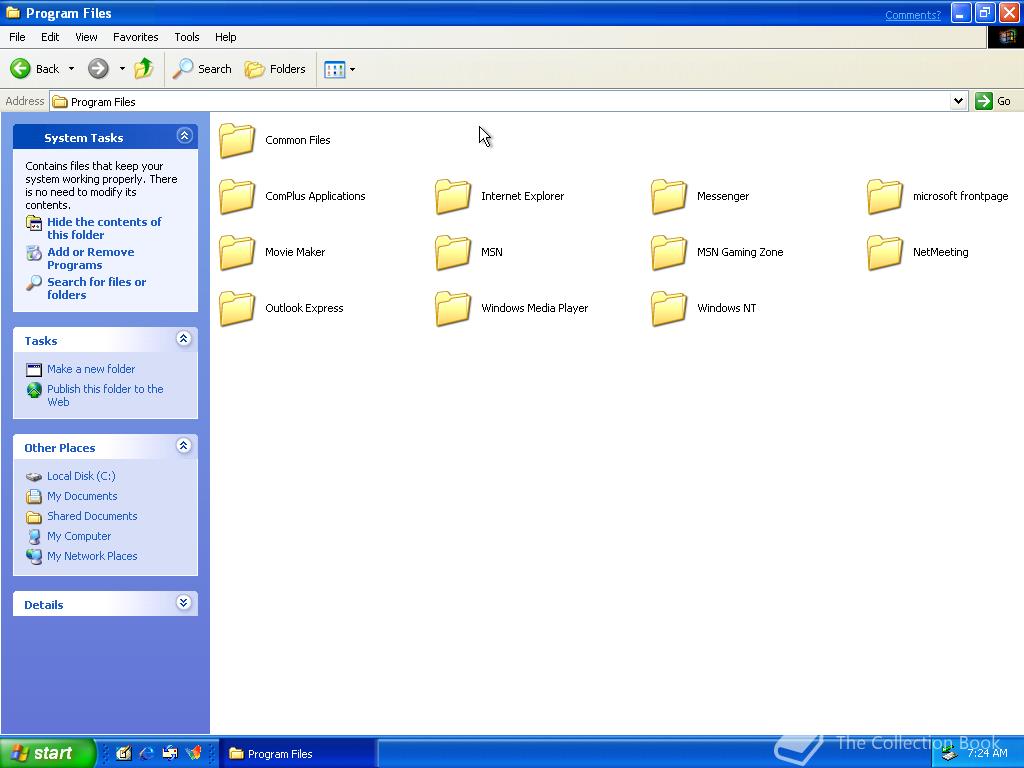The width and height of the screenshot is (1024, 768).
Task: Select the Messenger folder icon
Action: coord(669,196)
